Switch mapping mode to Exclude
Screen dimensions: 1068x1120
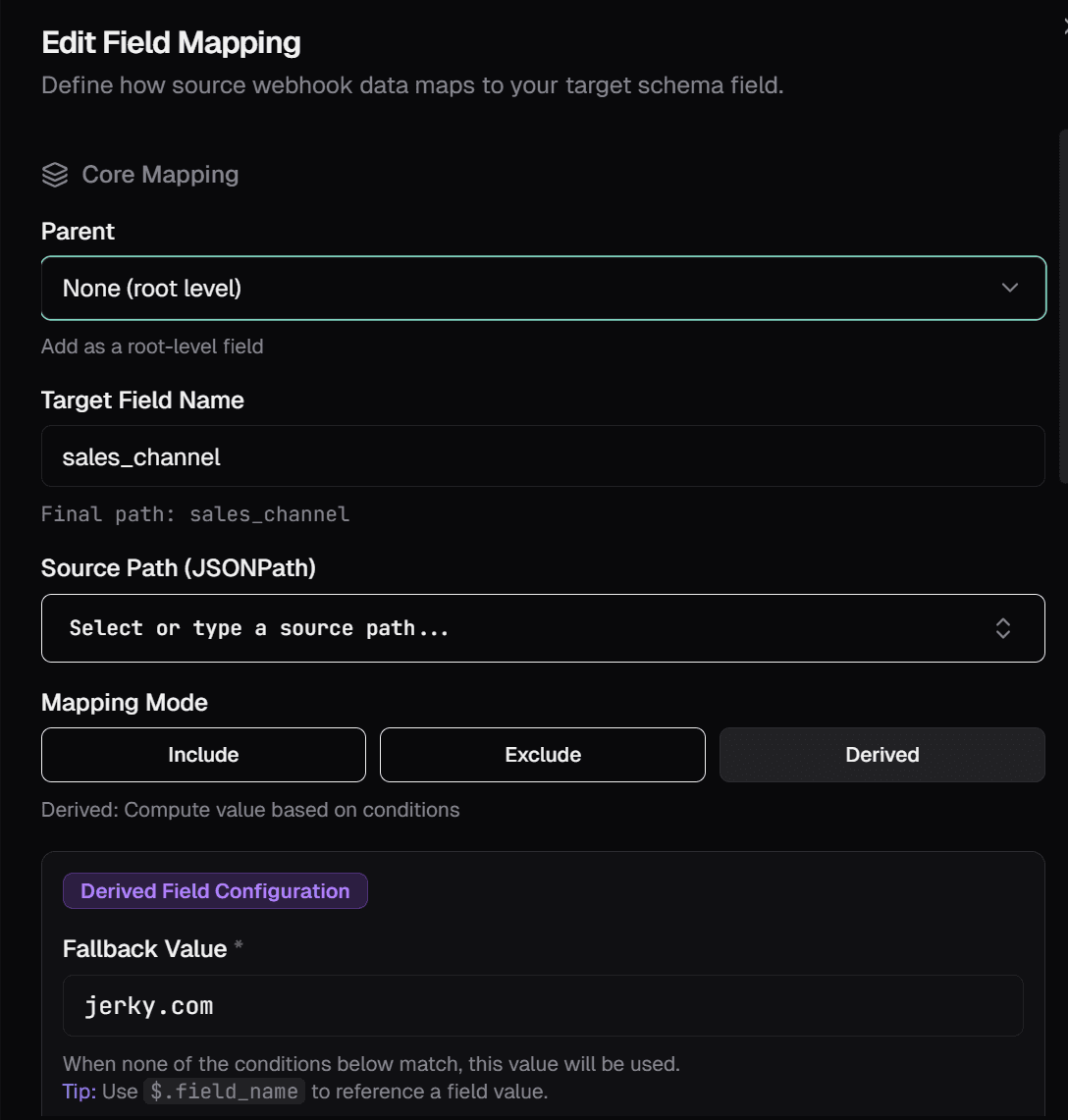pyautogui.click(x=542, y=754)
